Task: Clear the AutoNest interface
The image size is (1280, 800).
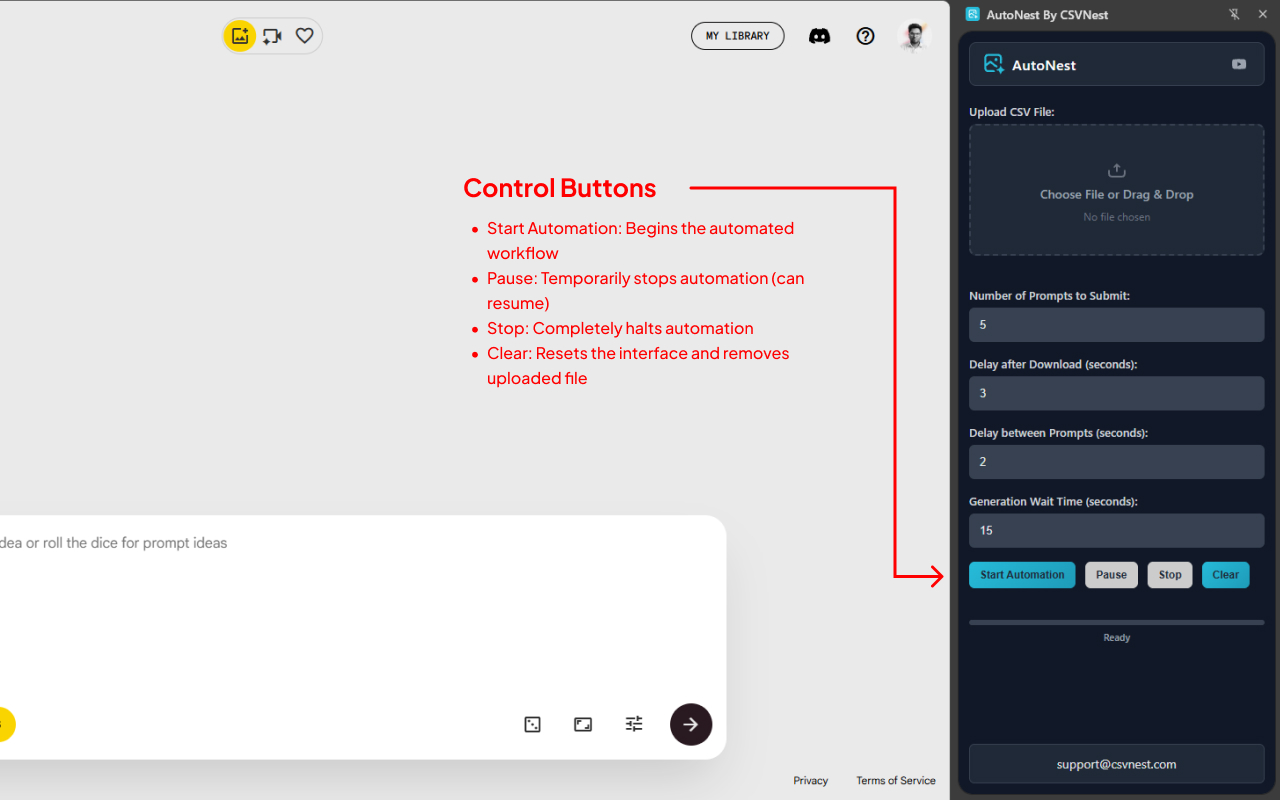Action: (1226, 575)
